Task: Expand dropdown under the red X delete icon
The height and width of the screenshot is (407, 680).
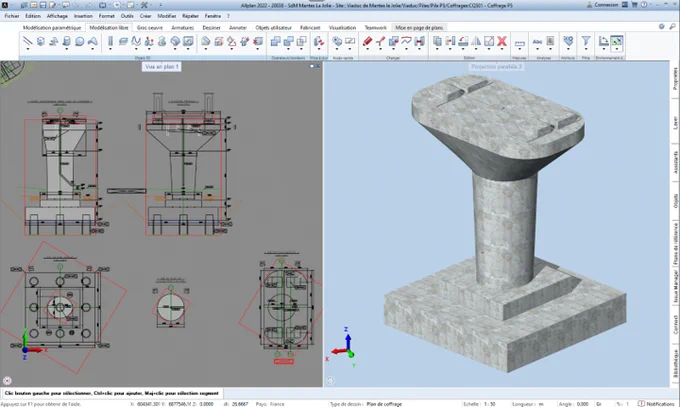Action: point(502,49)
